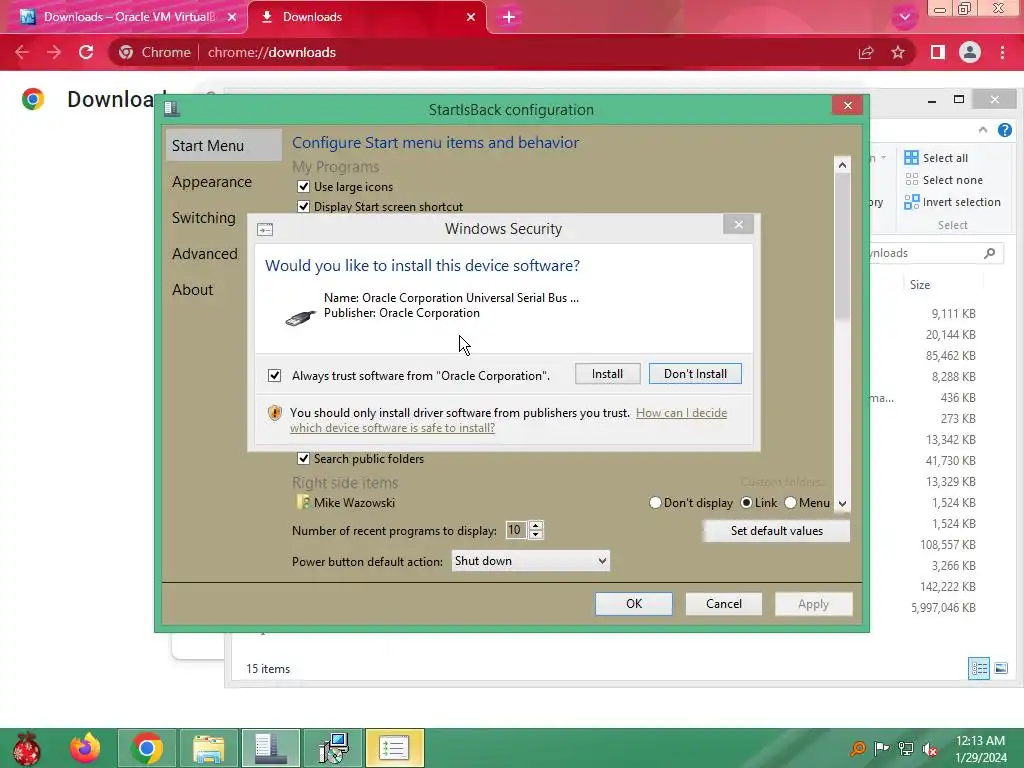Click the Chrome forward arrow
This screenshot has width=1024, height=768.
54,52
